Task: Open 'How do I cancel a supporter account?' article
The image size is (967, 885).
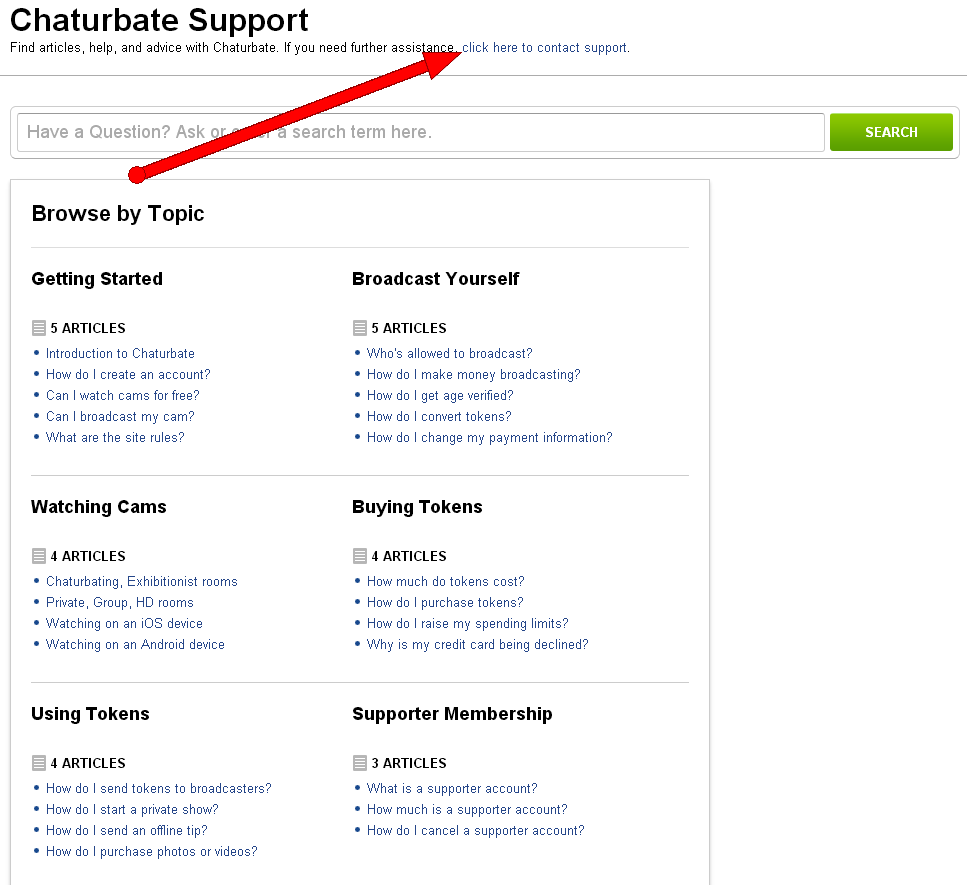Action: click(x=475, y=831)
